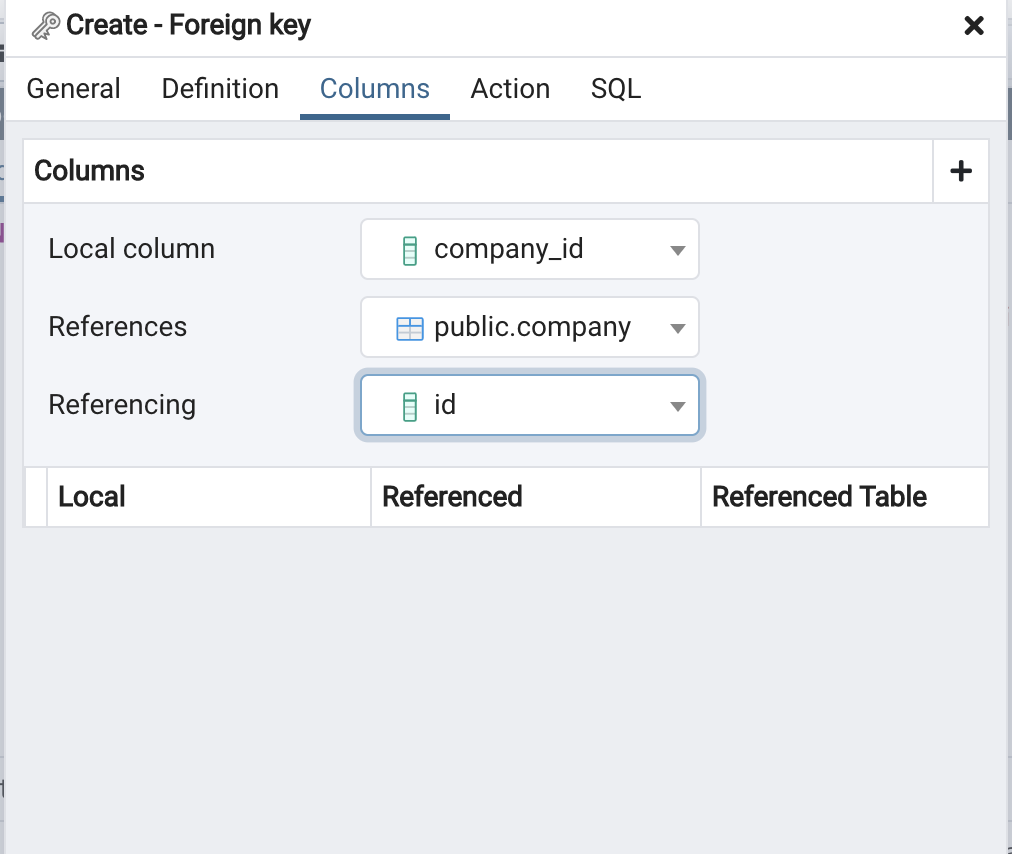Expand the Local column dropdown arrow
The width and height of the screenshot is (1012, 854).
point(677,250)
